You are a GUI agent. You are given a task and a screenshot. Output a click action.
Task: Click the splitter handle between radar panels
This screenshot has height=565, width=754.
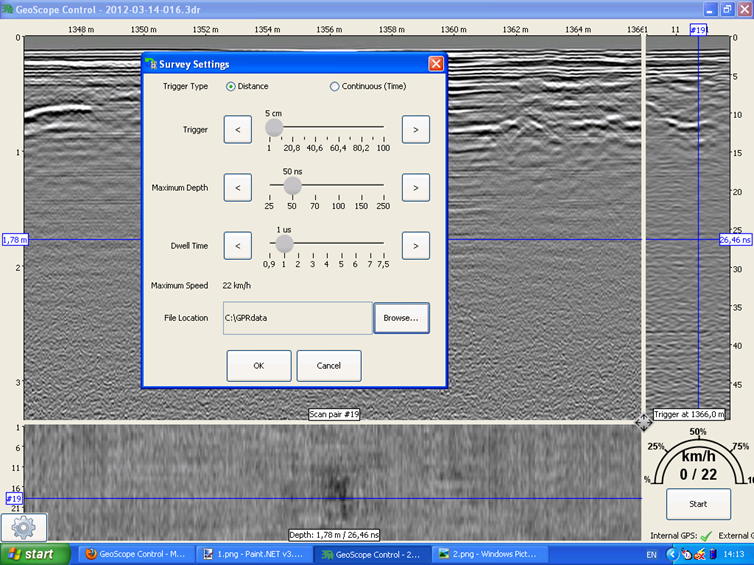pos(644,421)
